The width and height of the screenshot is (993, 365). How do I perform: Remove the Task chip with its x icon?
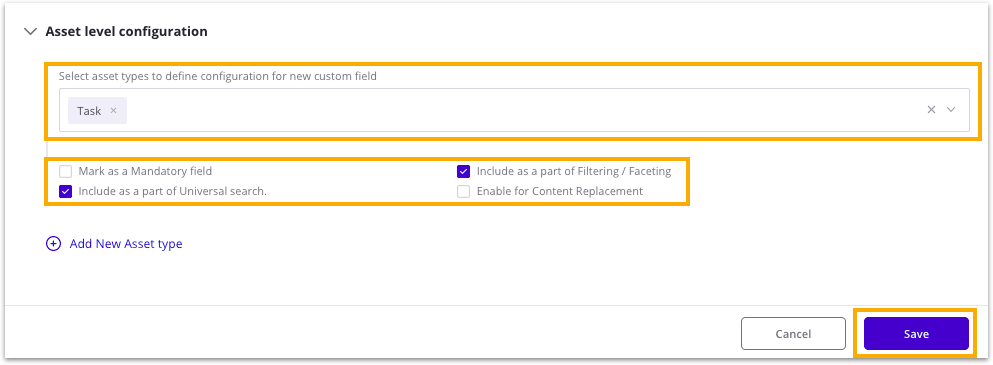click(x=113, y=110)
